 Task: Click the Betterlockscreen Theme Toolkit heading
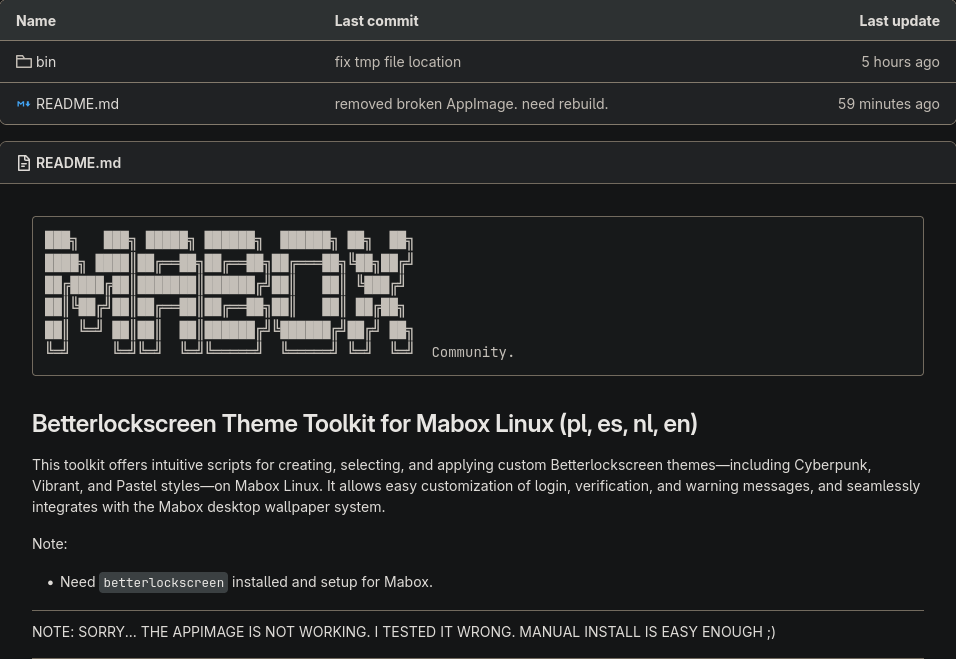point(364,423)
